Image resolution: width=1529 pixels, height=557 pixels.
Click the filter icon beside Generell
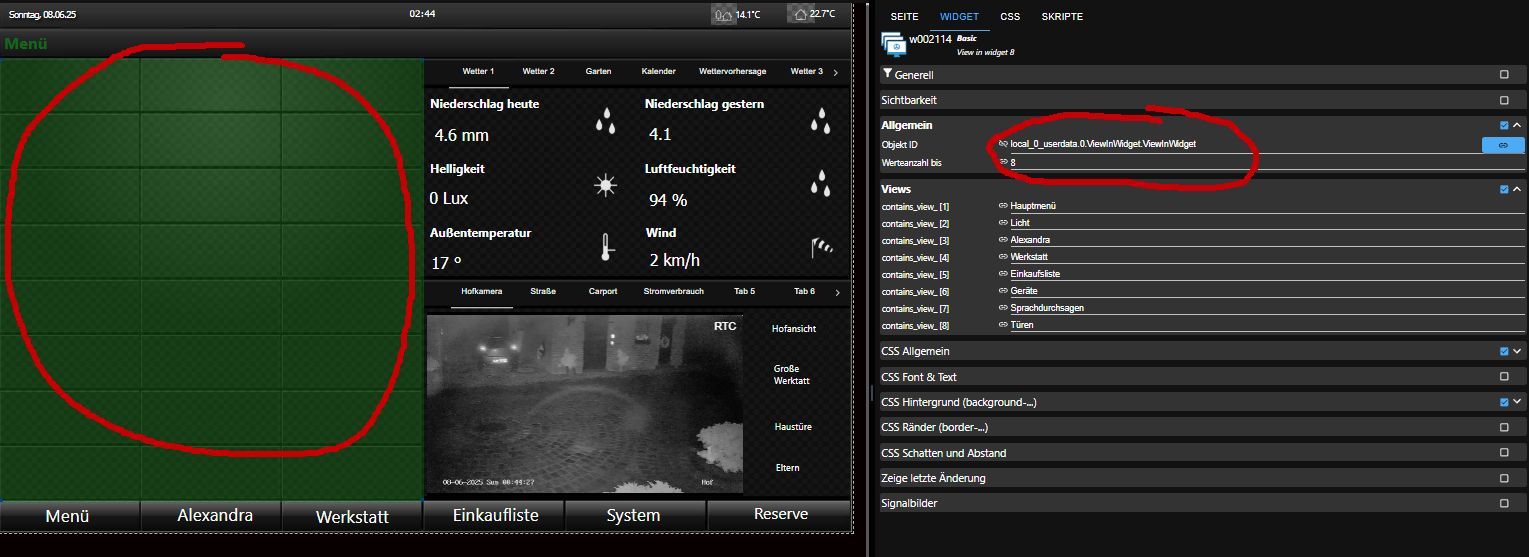pyautogui.click(x=887, y=74)
